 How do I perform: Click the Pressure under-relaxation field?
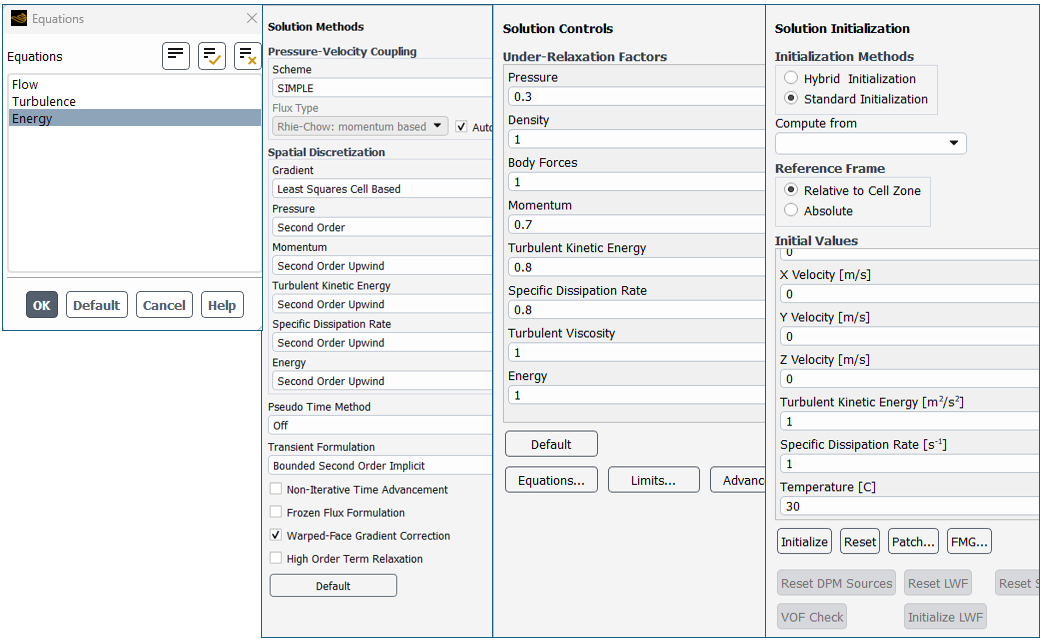click(637, 96)
